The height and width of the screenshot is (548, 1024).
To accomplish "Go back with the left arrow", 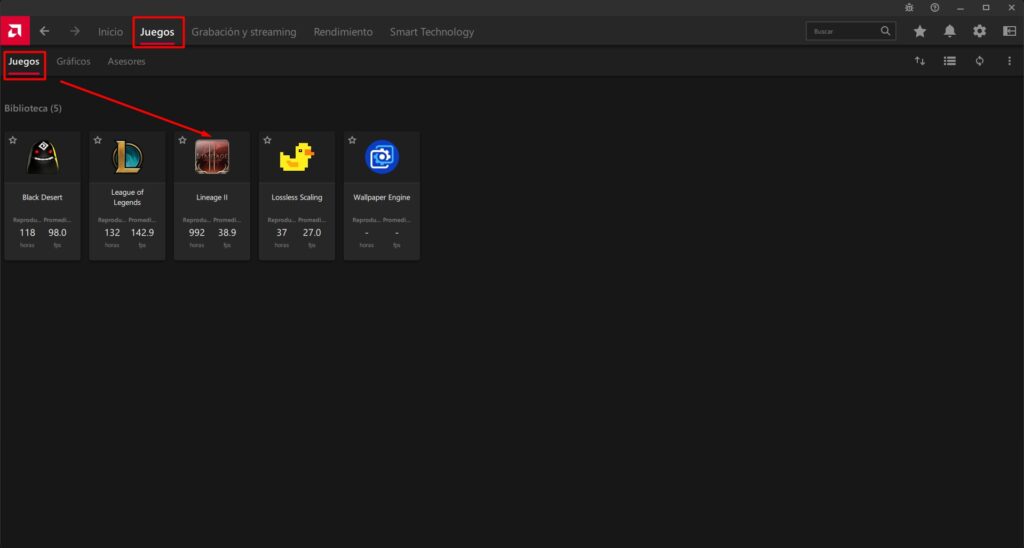I will [44, 31].
